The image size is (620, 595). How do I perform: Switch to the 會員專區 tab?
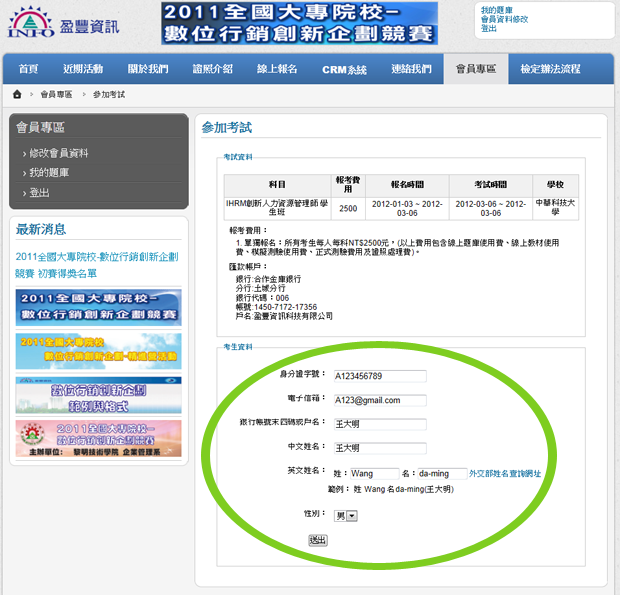(x=475, y=69)
